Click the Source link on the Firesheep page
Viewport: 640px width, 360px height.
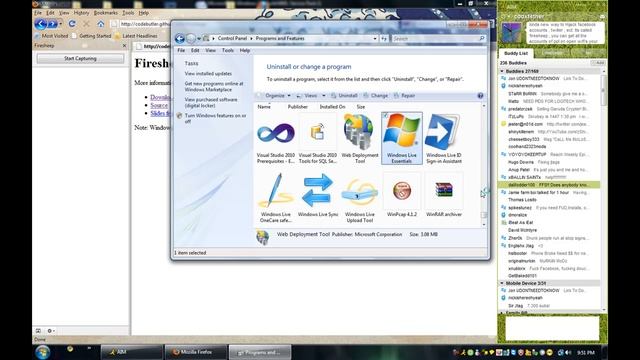159,105
